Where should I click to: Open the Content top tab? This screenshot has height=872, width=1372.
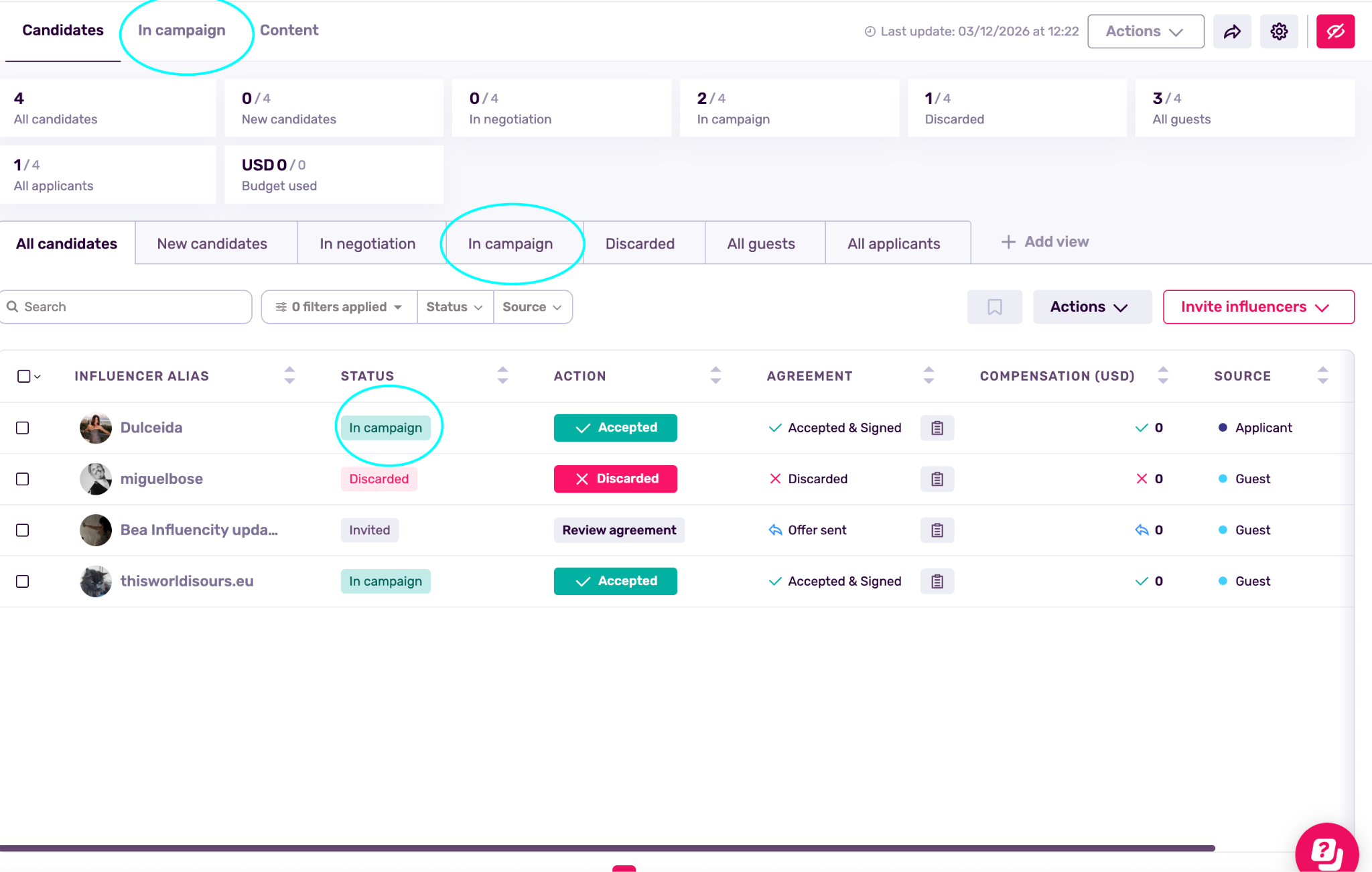point(289,30)
